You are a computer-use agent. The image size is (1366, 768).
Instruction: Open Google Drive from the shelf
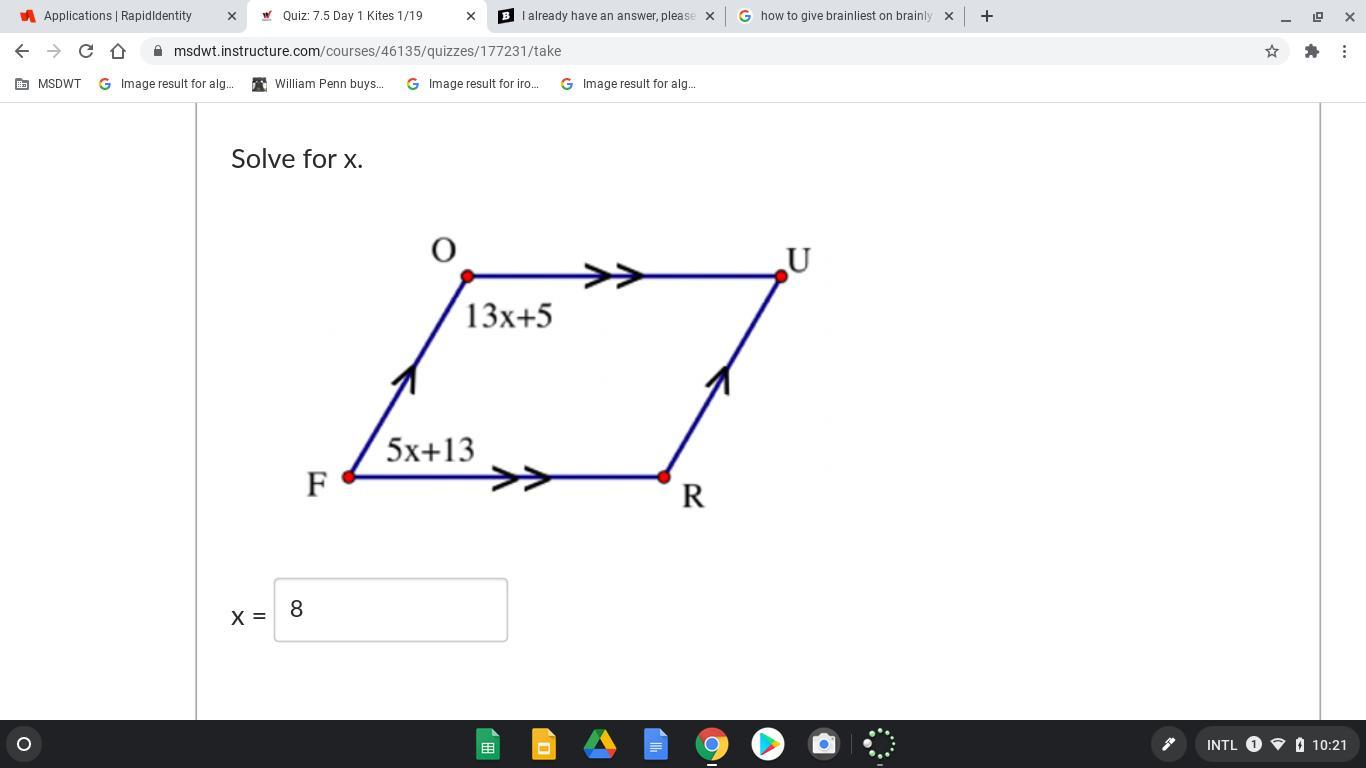[600, 744]
